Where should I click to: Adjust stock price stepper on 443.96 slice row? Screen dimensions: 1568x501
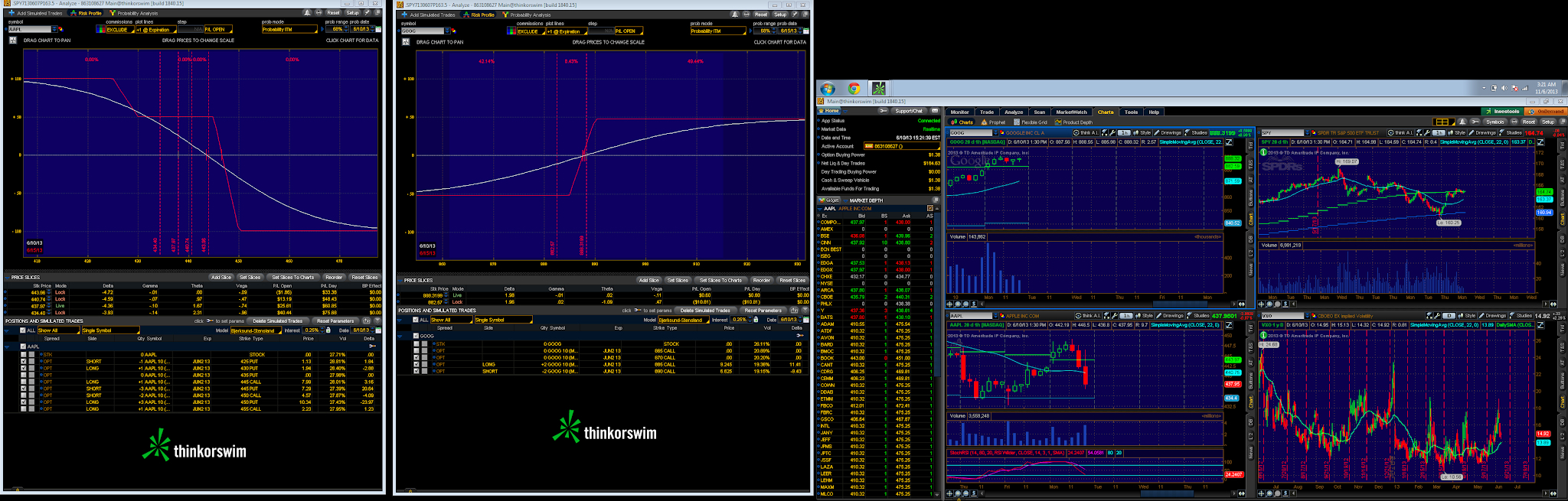point(51,292)
